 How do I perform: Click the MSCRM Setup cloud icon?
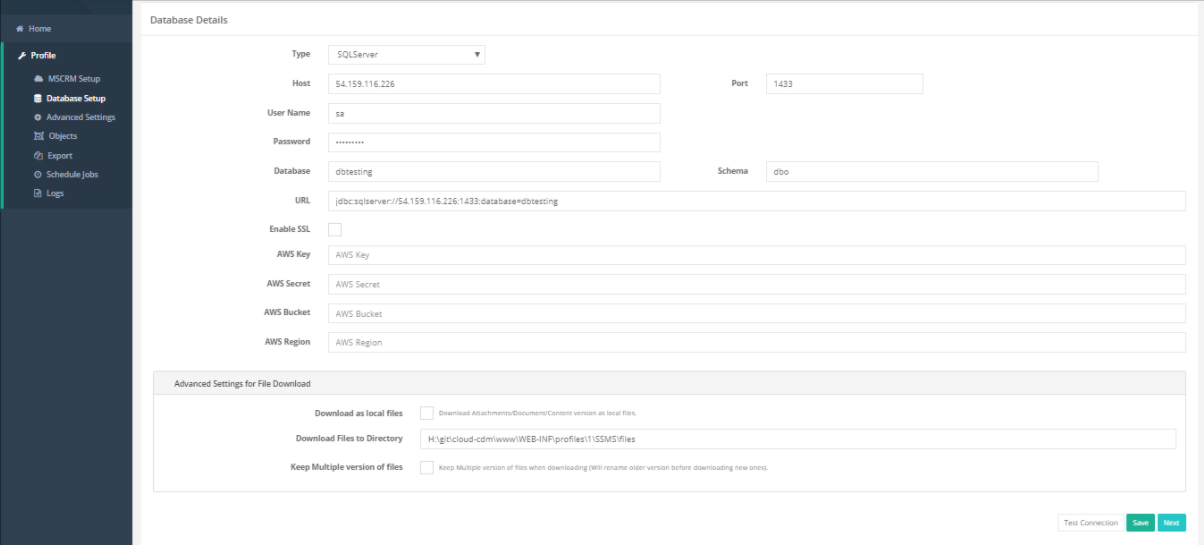click(x=38, y=78)
